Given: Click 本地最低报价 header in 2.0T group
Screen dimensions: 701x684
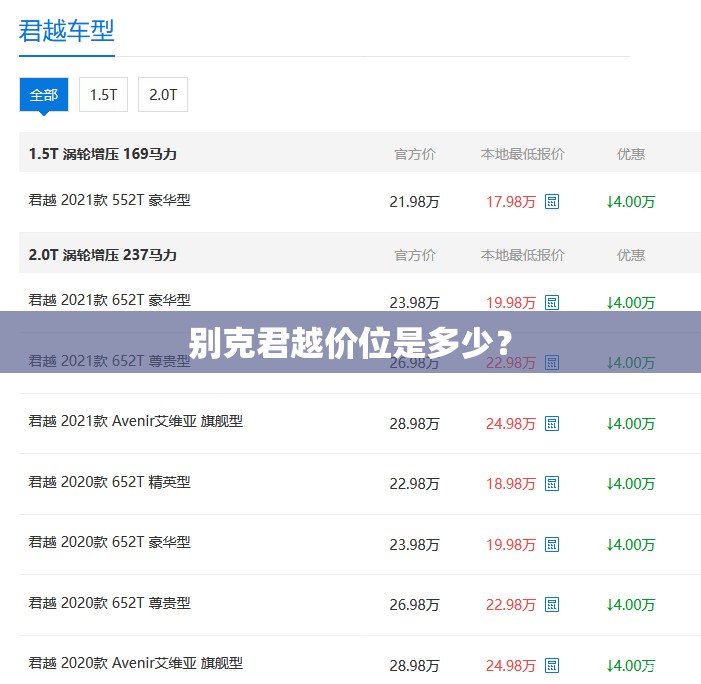Looking at the screenshot, I should [523, 256].
